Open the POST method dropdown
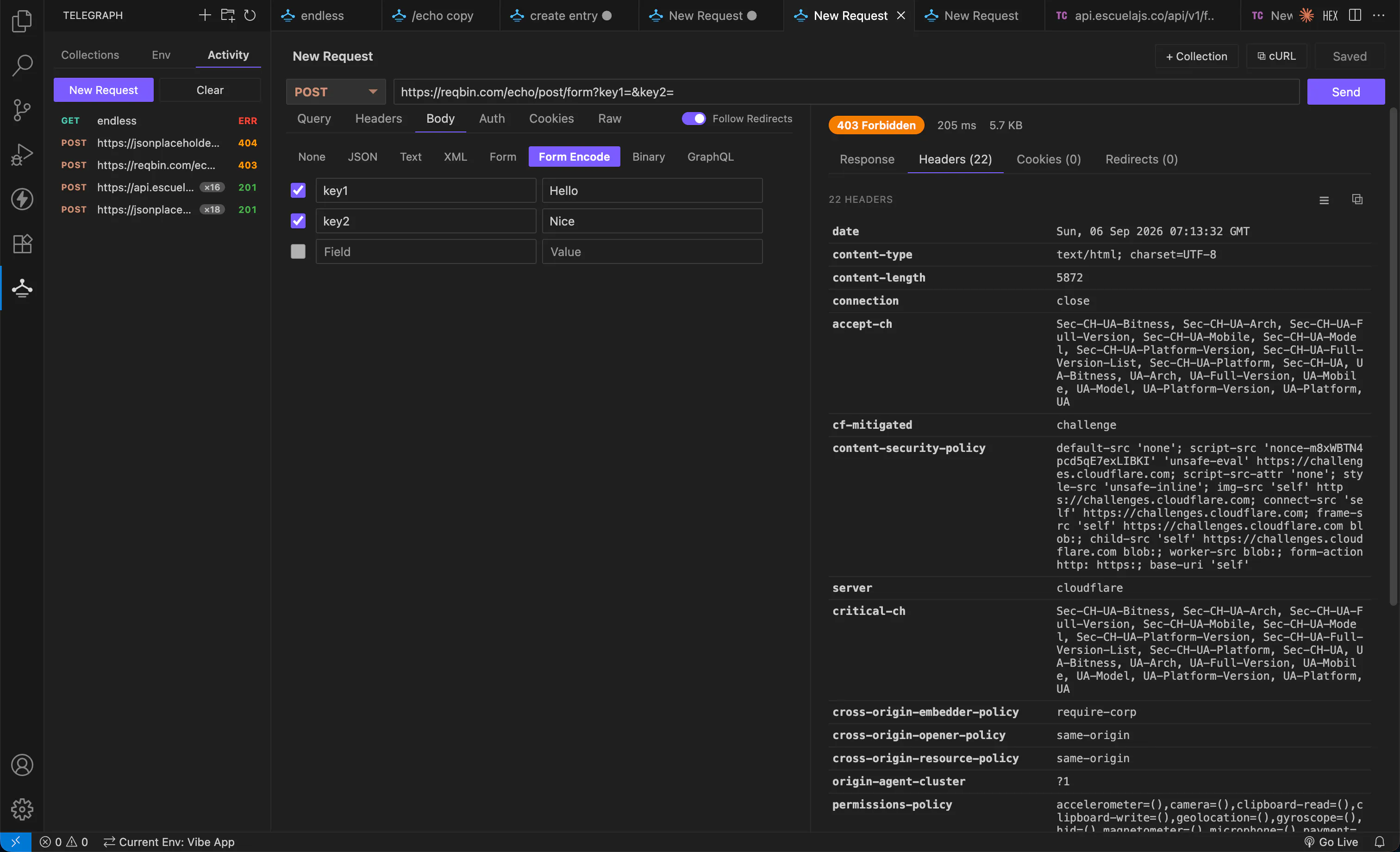This screenshot has width=1400, height=852. click(x=336, y=92)
